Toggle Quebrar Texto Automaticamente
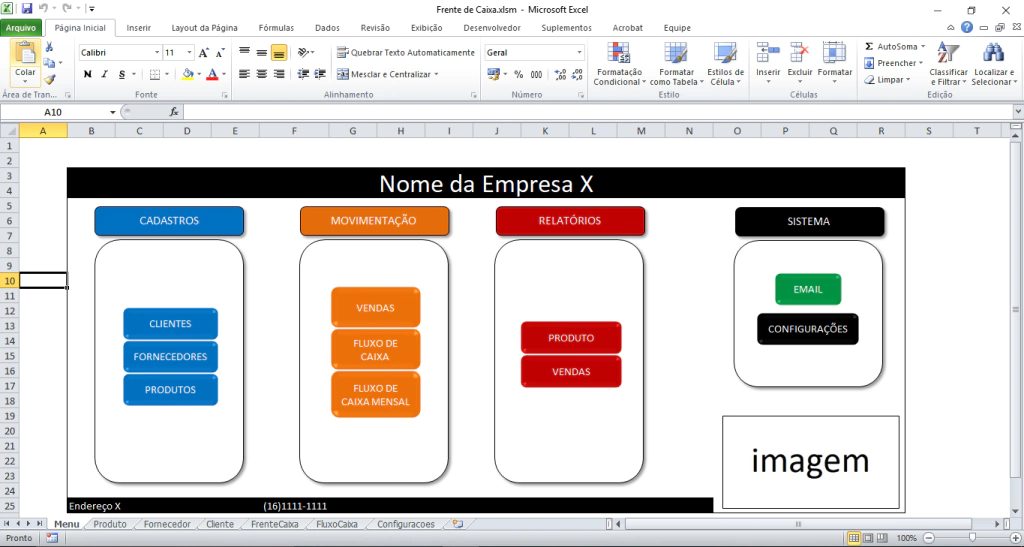The image size is (1024, 547). [405, 52]
